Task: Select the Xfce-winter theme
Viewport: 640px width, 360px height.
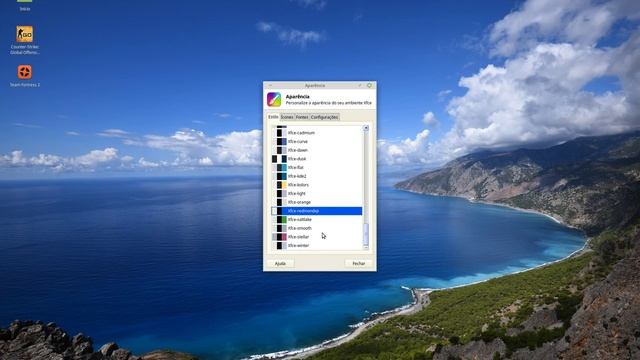Action: click(317, 245)
